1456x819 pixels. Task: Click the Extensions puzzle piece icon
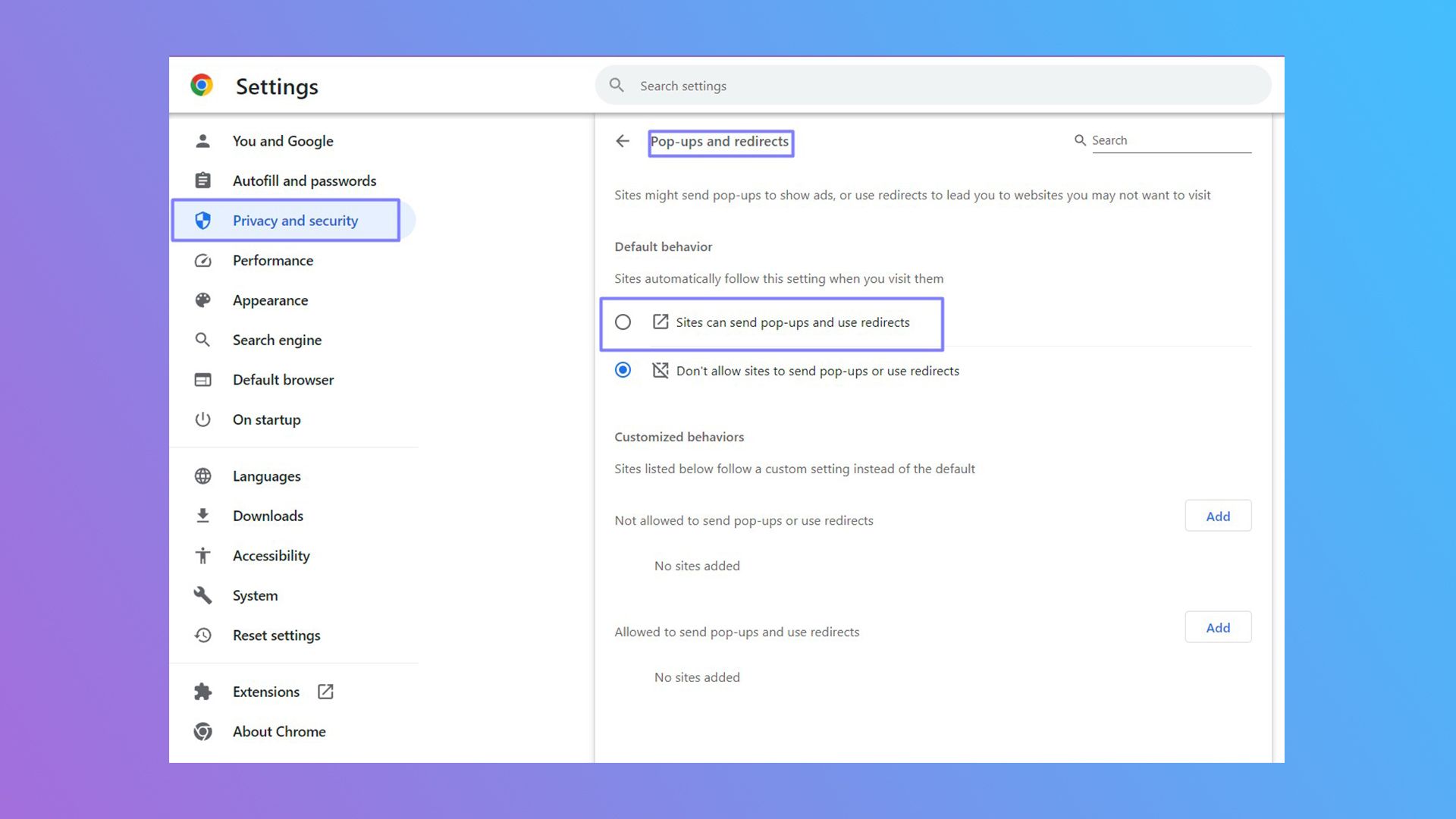point(202,692)
